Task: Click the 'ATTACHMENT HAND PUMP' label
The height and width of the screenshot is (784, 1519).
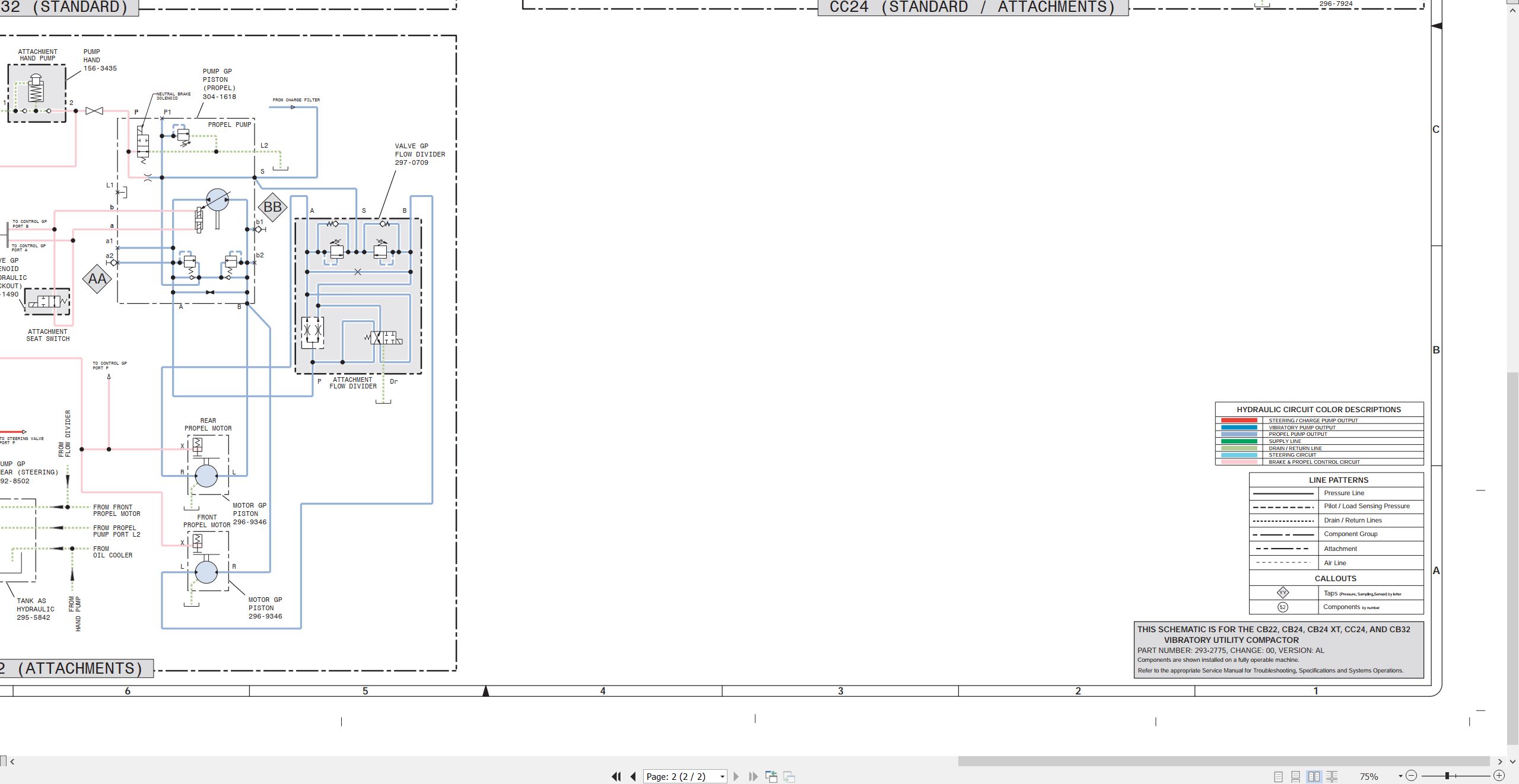Action: 37,55
